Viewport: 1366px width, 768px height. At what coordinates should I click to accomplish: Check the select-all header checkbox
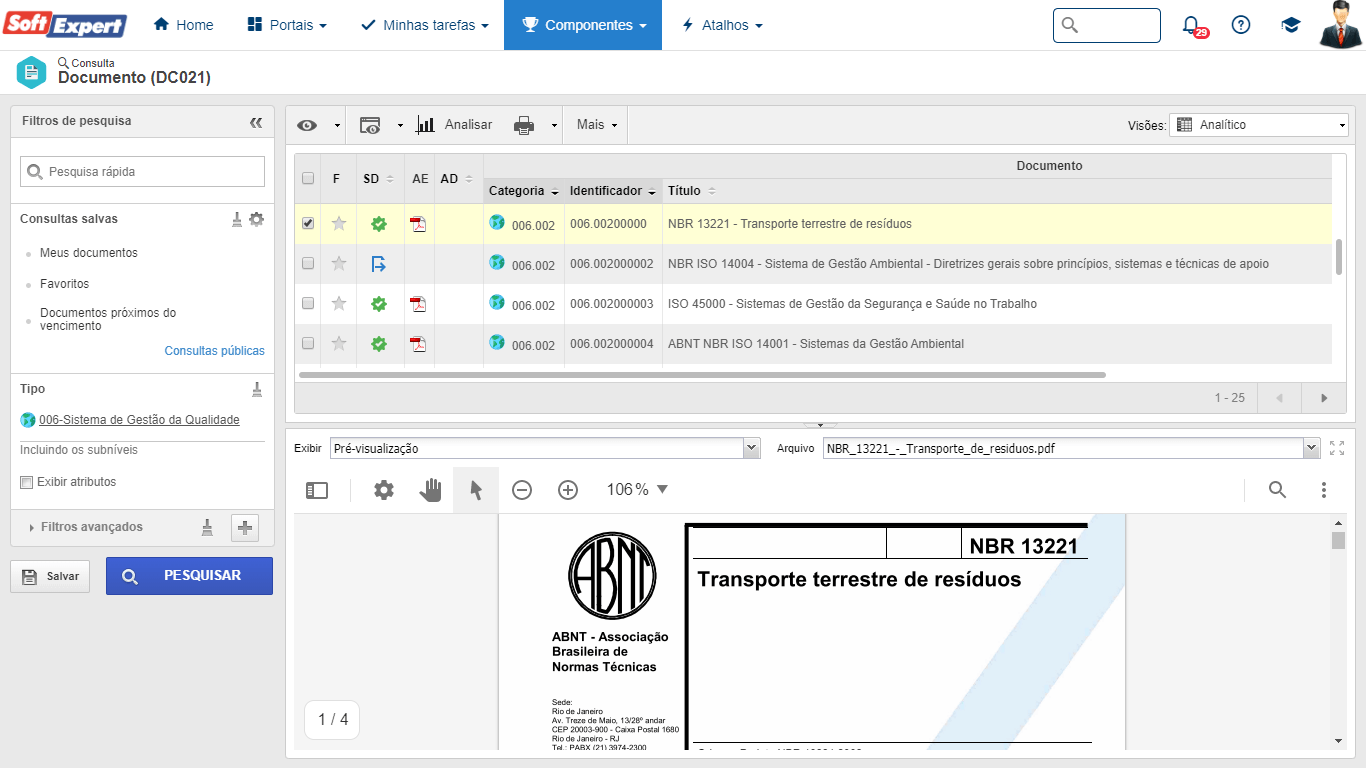point(308,179)
